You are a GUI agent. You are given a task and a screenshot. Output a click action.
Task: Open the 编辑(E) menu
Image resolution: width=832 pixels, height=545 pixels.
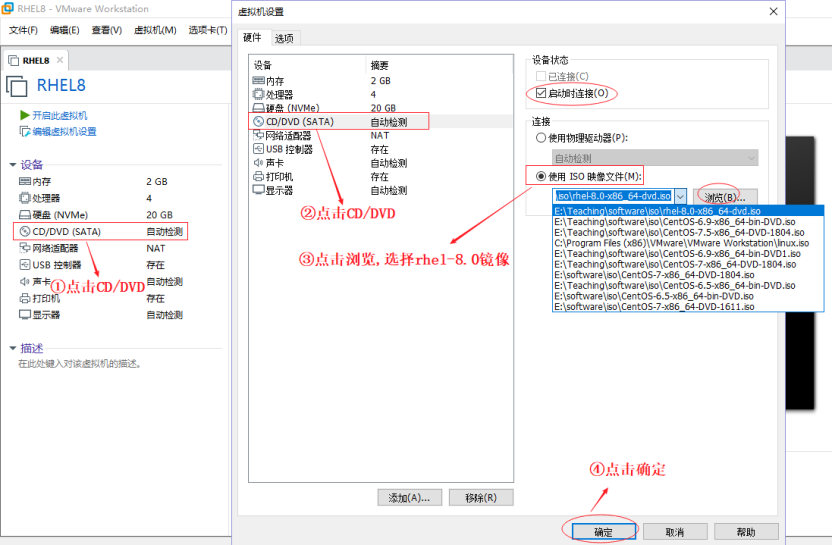(64, 30)
